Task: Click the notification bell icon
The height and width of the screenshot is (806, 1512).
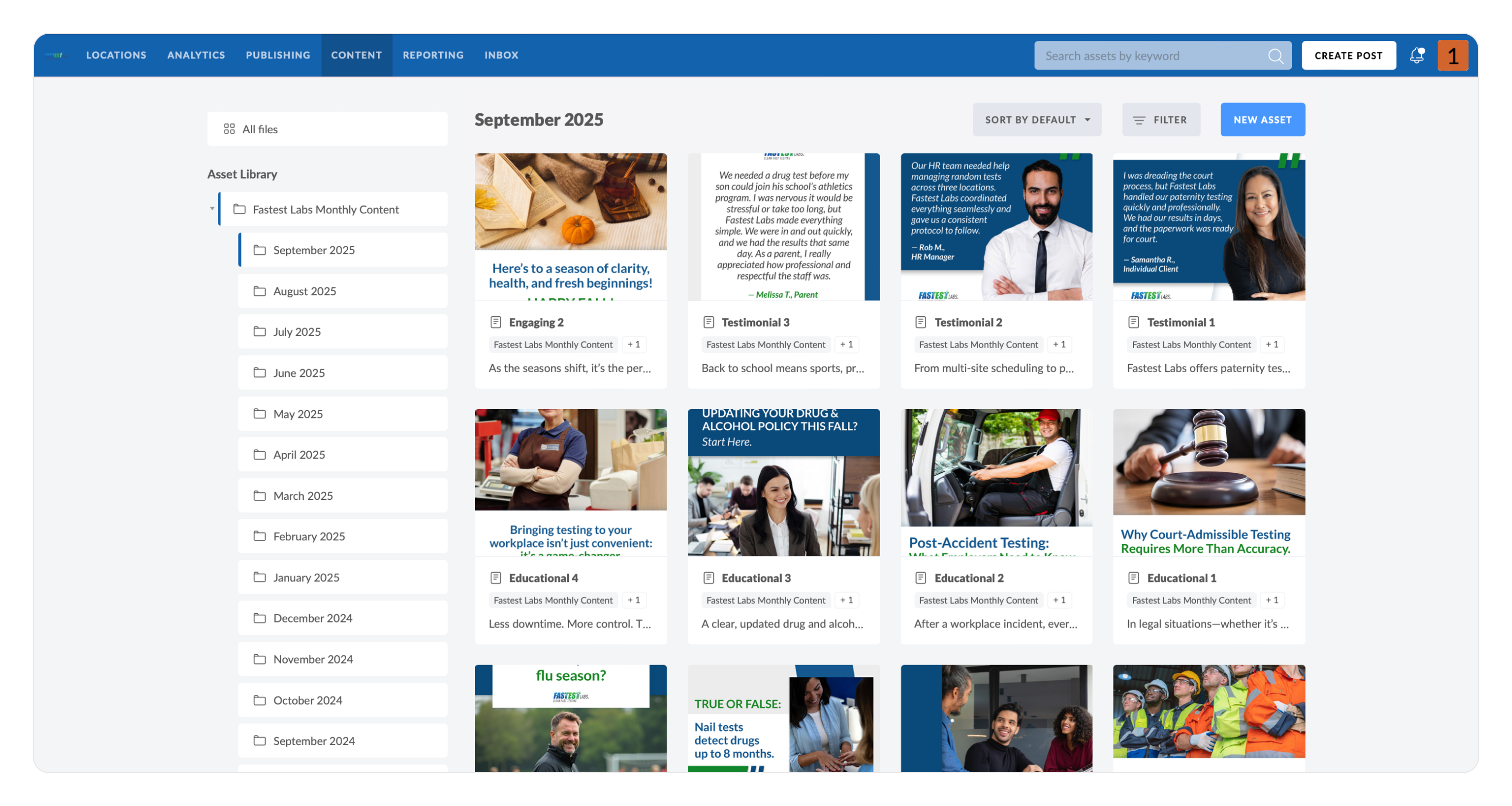Action: 1416,55
